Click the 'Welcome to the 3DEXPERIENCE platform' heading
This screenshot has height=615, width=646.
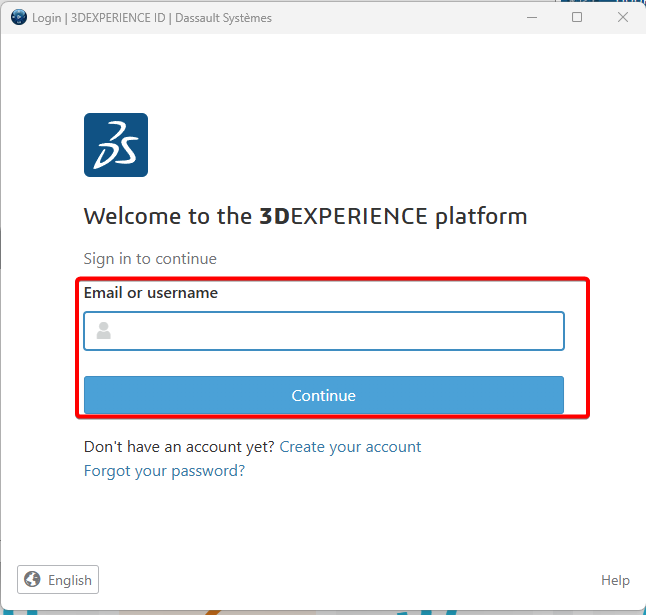(305, 216)
